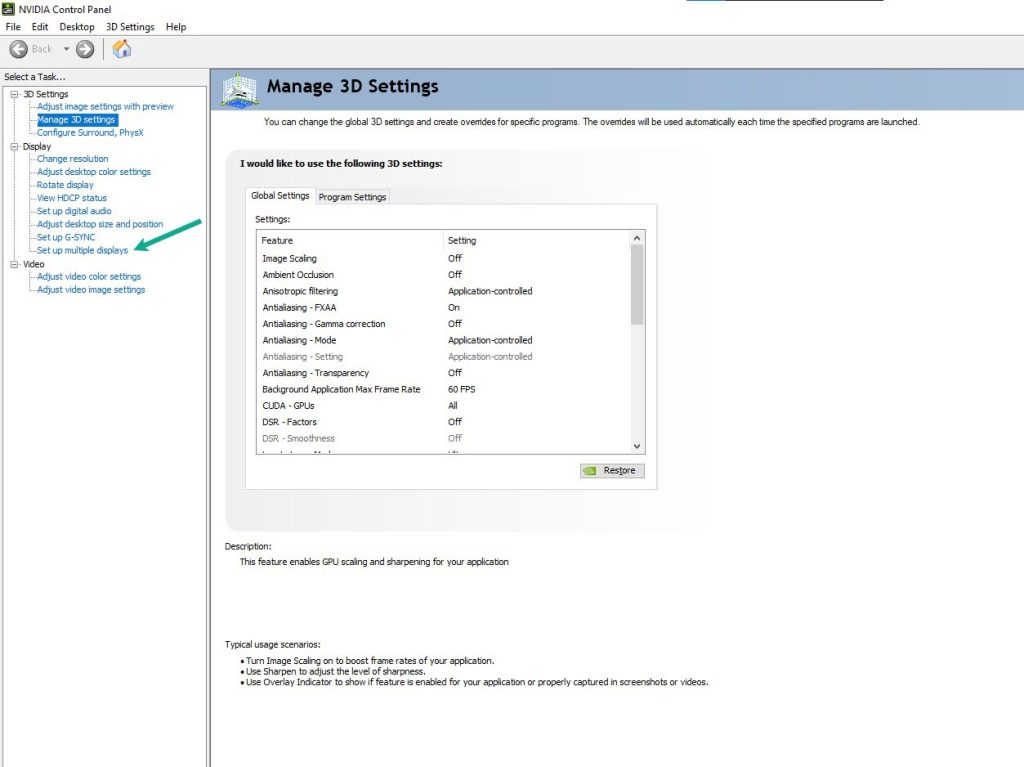Open the Home page icon
Viewport: 1024px width, 767px height.
[x=121, y=49]
